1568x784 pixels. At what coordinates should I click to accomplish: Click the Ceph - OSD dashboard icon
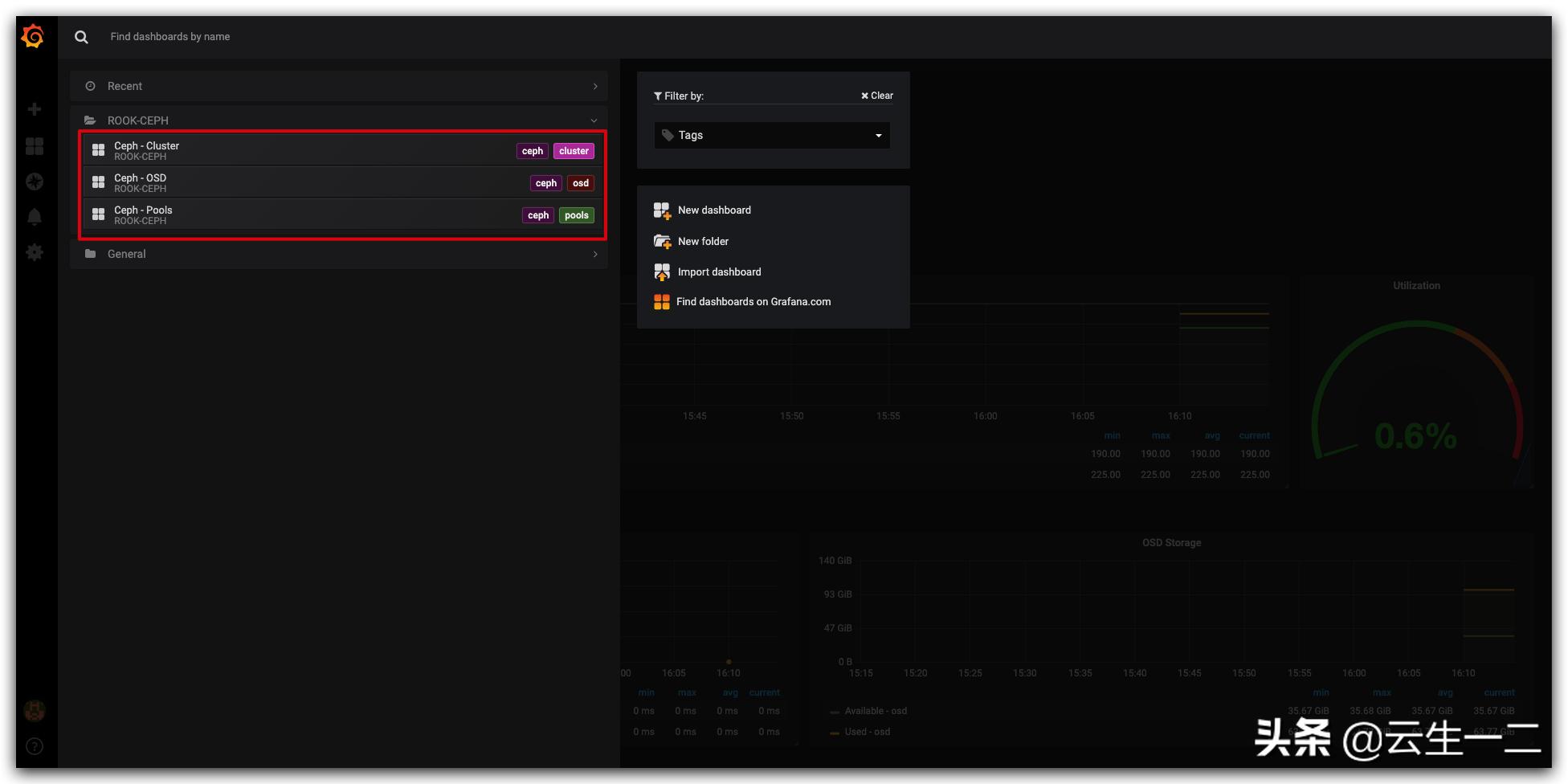click(x=99, y=182)
